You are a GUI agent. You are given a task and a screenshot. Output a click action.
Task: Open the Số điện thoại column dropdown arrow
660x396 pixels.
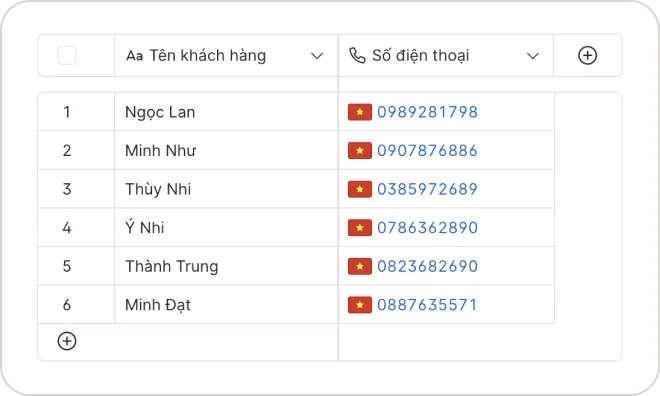coord(533,56)
